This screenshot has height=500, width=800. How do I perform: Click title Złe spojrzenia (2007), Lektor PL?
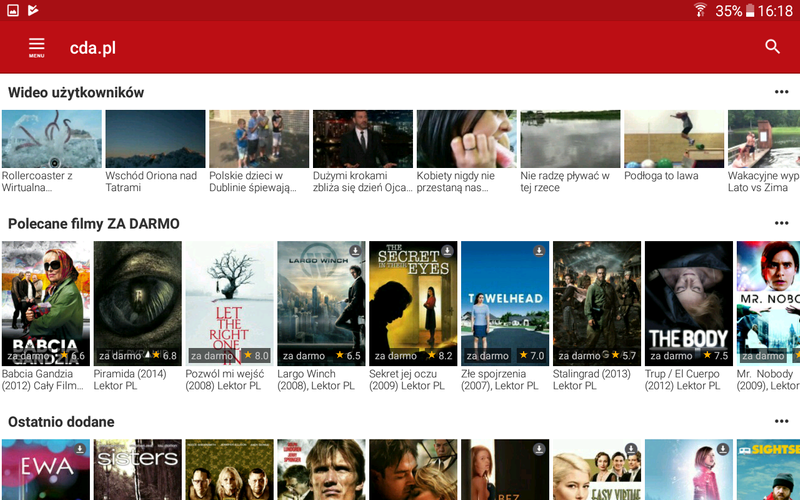(x=499, y=380)
